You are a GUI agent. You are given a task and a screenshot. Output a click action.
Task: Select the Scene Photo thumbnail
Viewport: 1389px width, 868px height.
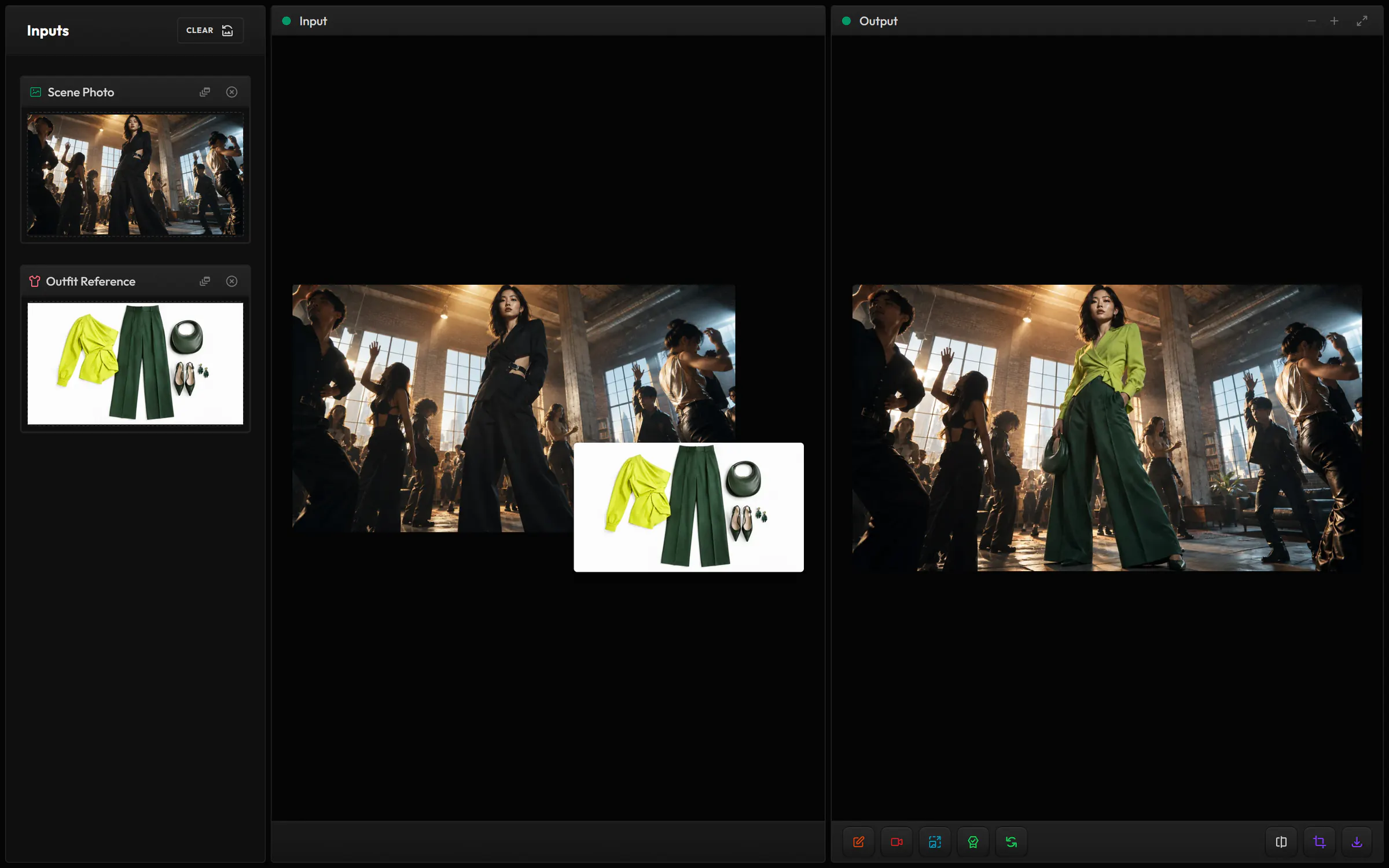pyautogui.click(x=135, y=175)
